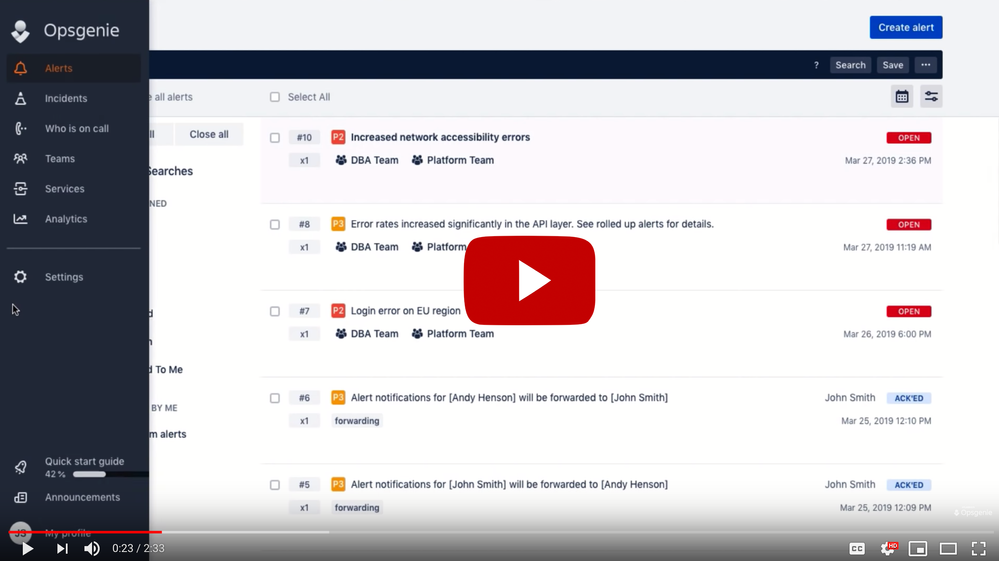Click ACK'ED status badge on alert #6
Viewport: 999px width, 561px height.
[x=909, y=398]
